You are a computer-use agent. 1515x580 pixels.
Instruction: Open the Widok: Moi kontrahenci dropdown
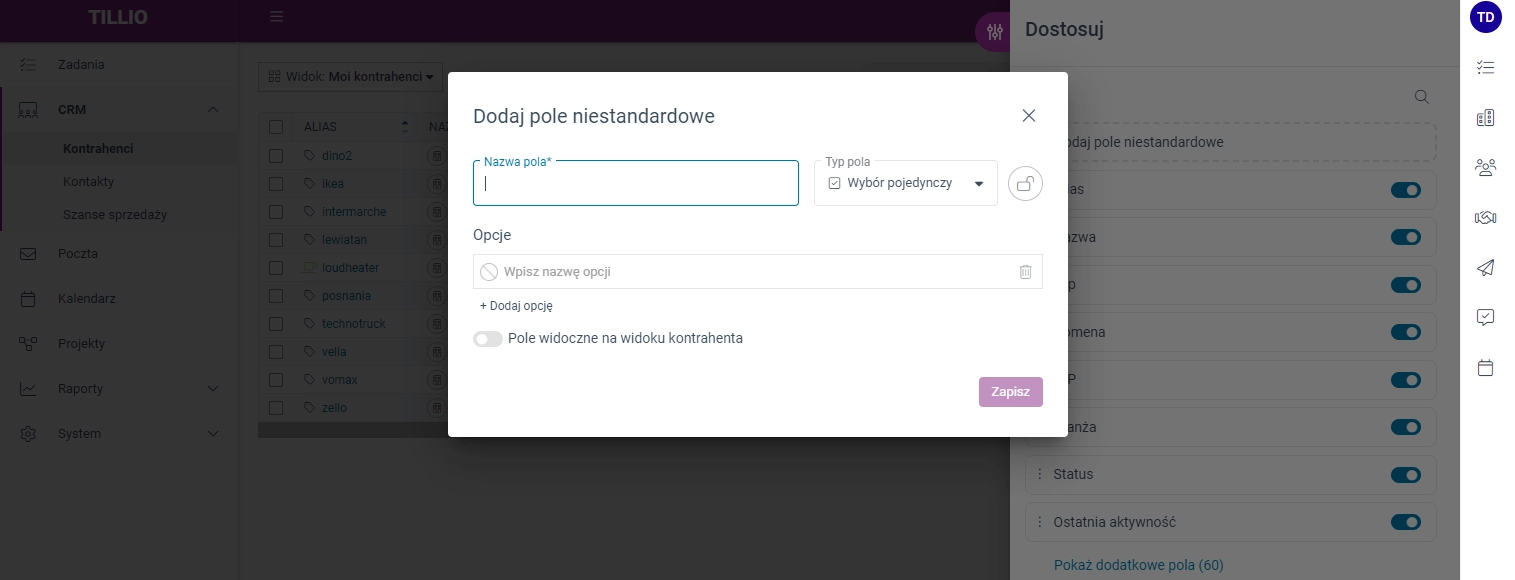[351, 77]
